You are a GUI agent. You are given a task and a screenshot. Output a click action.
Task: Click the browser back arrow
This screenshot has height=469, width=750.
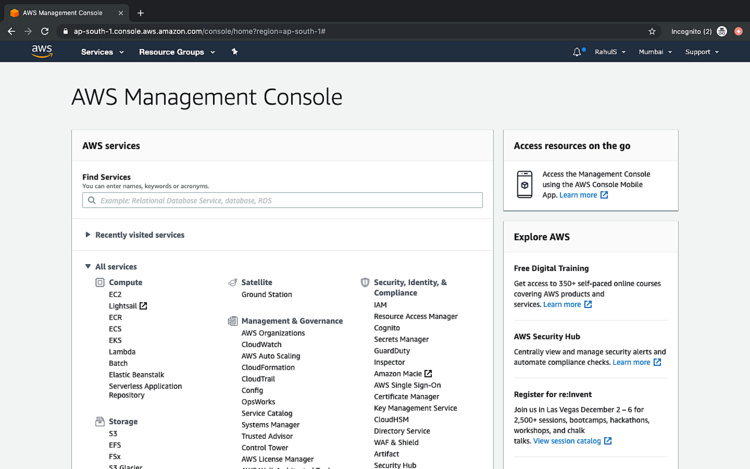[x=12, y=31]
